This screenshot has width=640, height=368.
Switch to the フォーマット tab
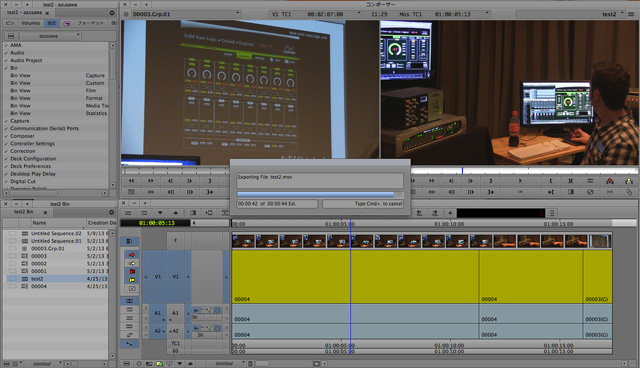click(91, 23)
